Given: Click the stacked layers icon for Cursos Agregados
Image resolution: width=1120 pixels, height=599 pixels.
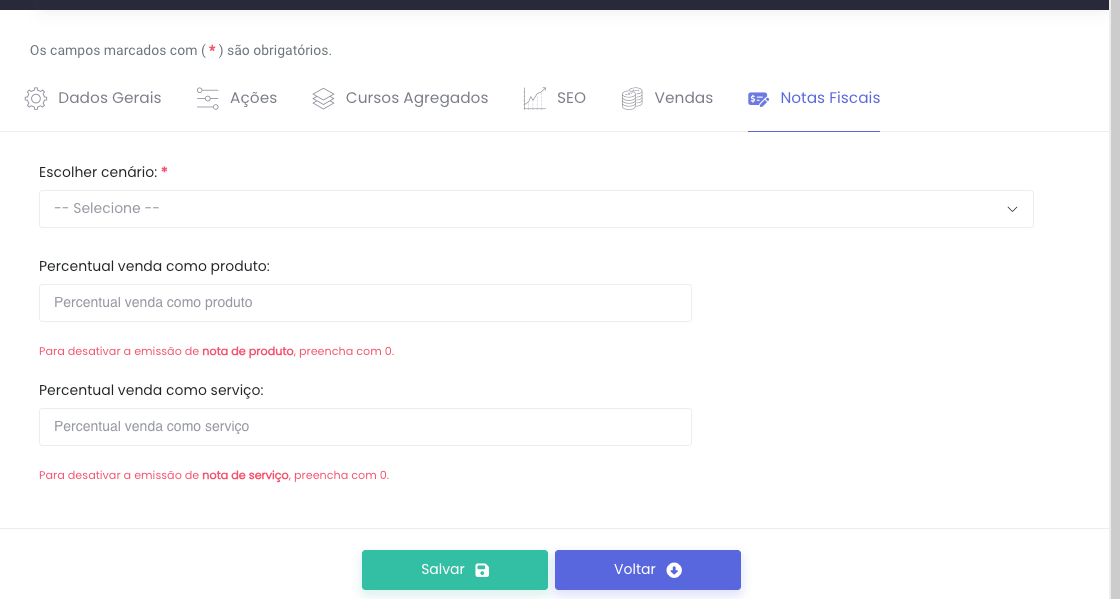Looking at the screenshot, I should click(x=323, y=99).
